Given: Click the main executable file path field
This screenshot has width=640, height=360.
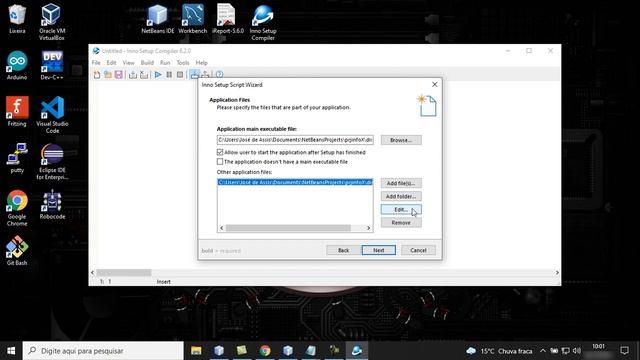Looking at the screenshot, I should (x=295, y=140).
